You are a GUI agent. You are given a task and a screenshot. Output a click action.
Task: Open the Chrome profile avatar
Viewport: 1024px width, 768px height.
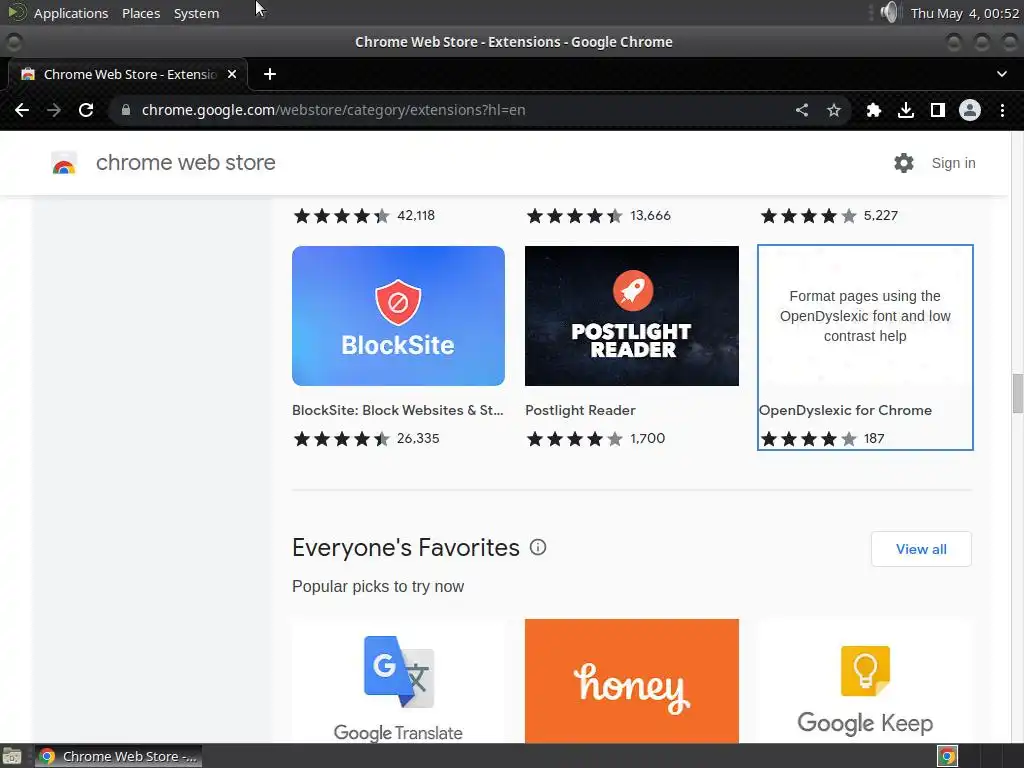coord(970,110)
